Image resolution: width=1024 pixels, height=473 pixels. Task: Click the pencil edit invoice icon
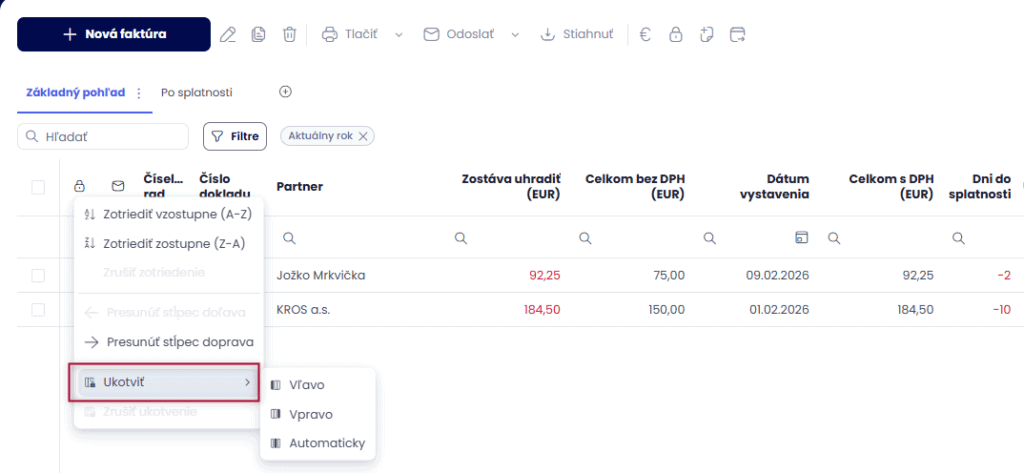[228, 35]
